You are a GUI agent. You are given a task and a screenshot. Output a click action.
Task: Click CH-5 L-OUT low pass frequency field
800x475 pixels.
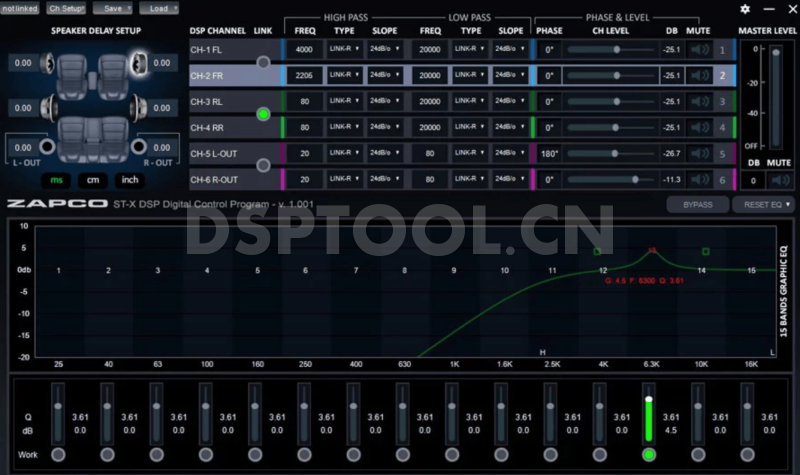click(x=430, y=154)
